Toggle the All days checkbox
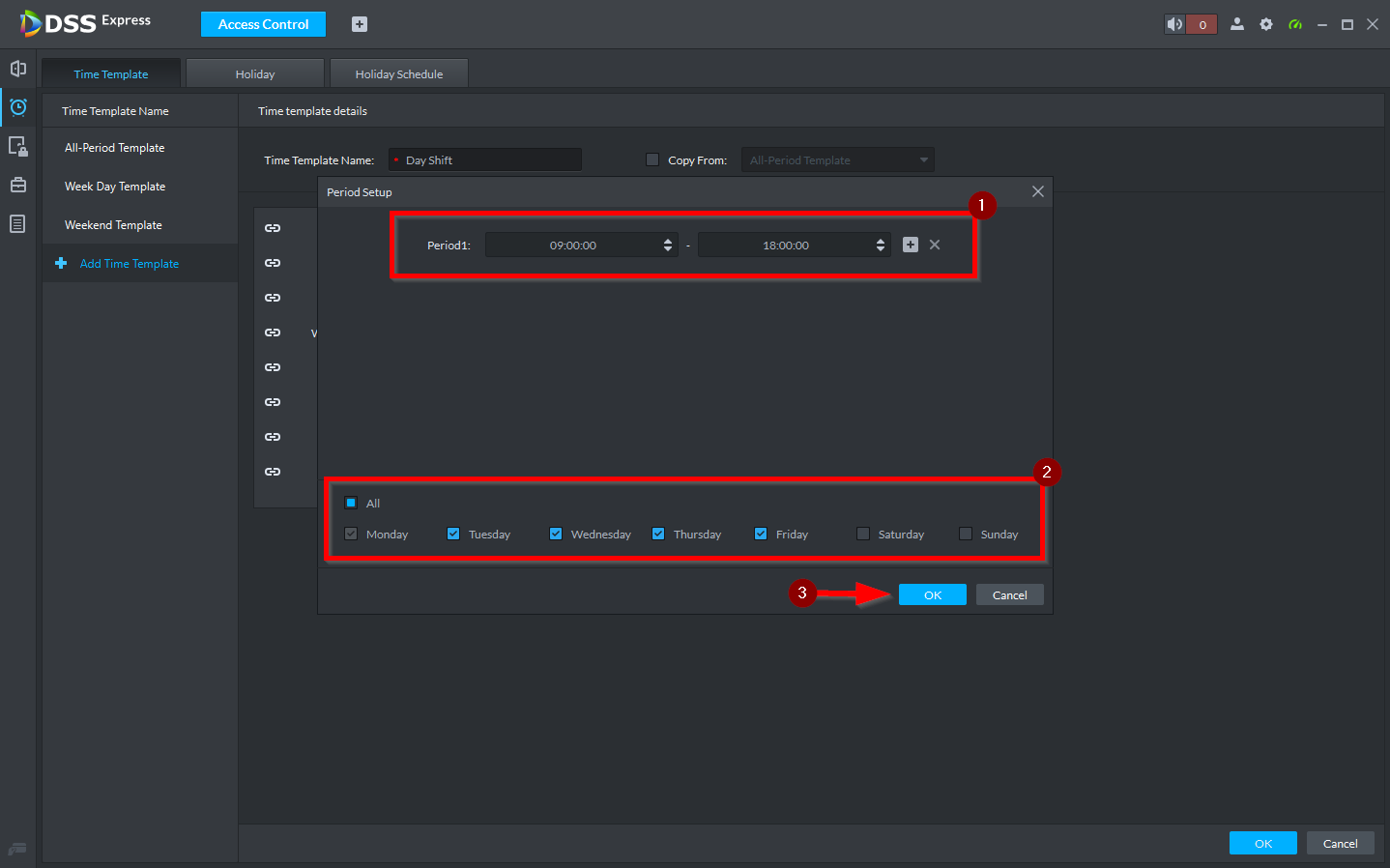 pos(351,503)
